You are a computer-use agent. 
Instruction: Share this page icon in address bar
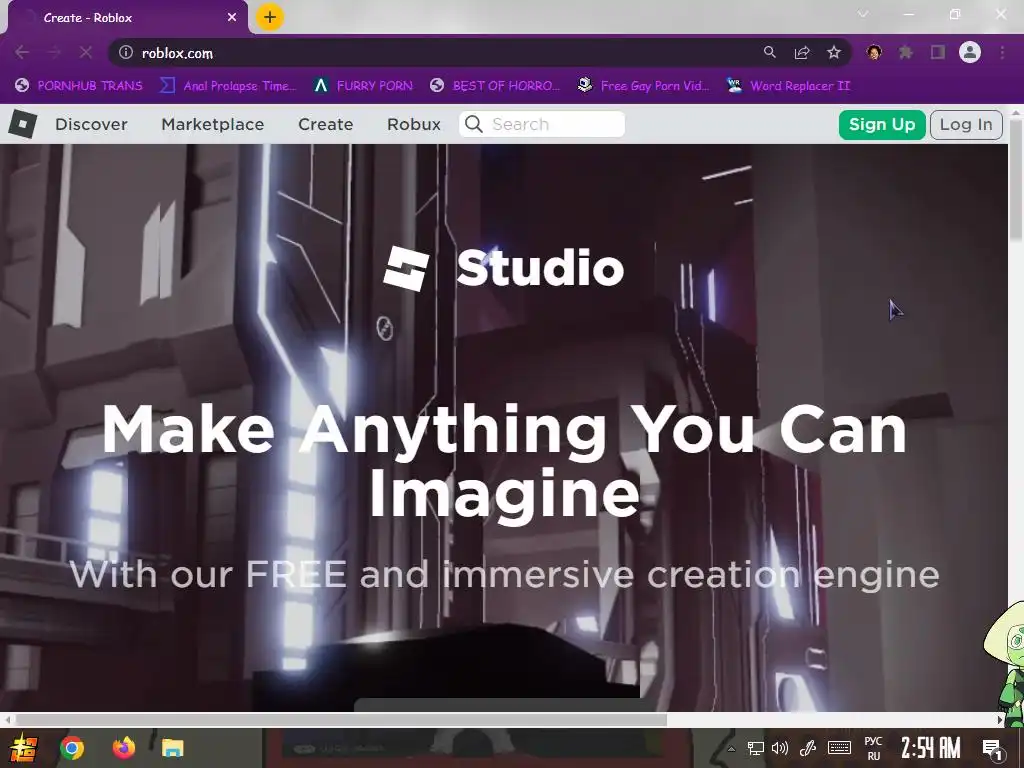802,52
